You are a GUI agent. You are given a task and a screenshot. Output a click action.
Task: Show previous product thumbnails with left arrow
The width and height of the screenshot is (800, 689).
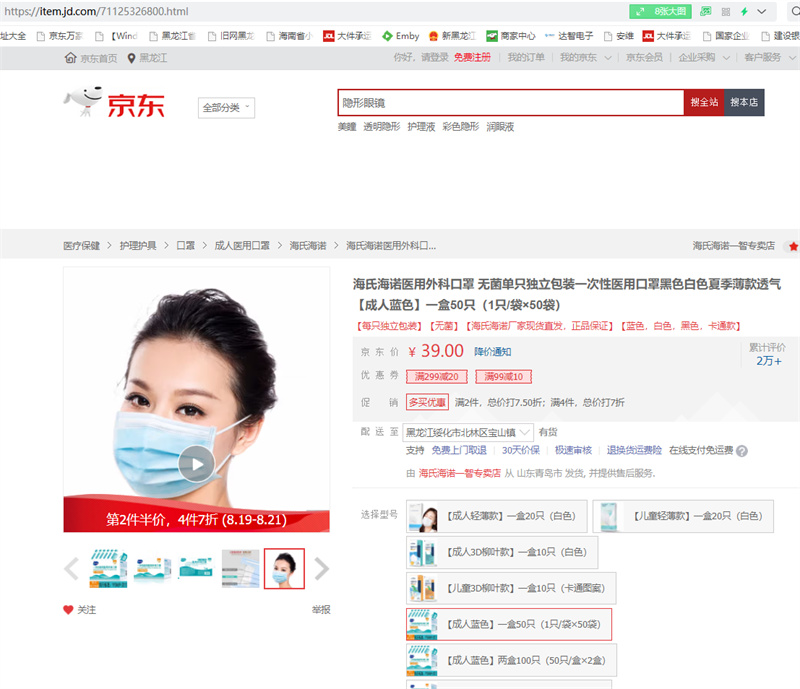coord(71,569)
